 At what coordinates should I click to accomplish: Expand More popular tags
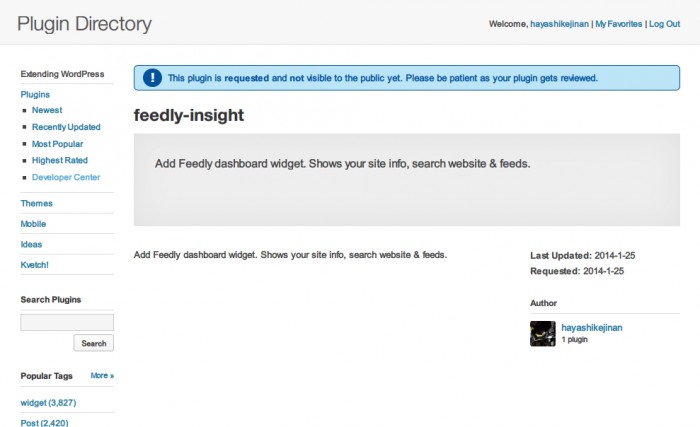(x=102, y=376)
